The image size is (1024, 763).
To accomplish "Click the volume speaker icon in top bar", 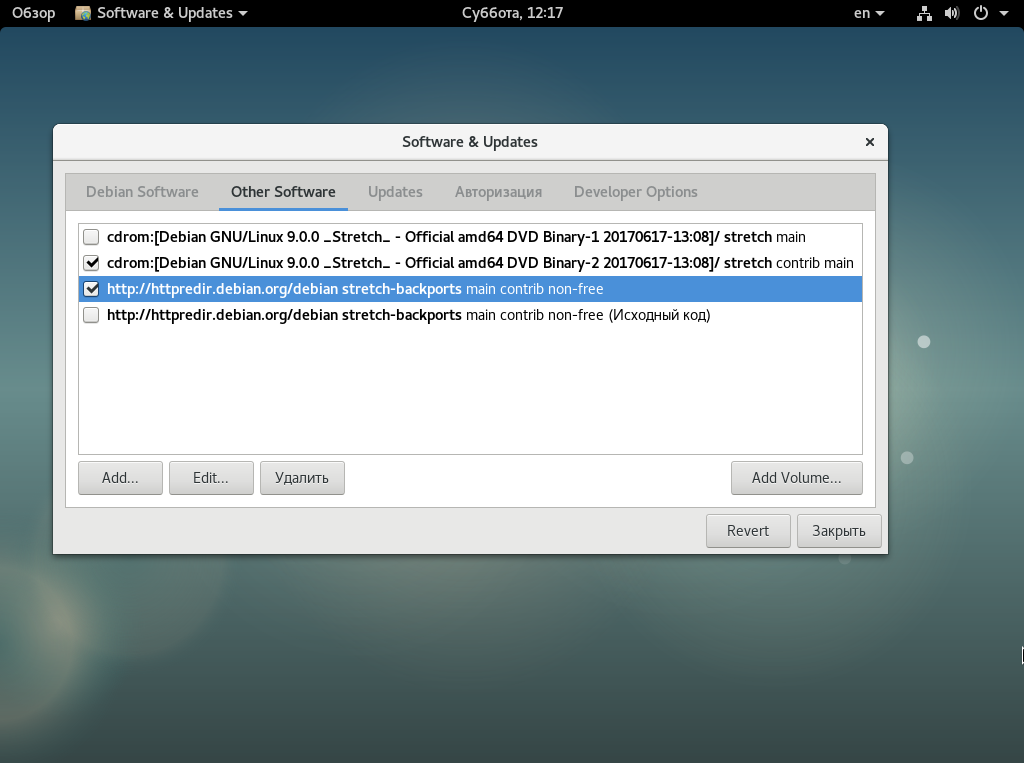I will [x=951, y=13].
